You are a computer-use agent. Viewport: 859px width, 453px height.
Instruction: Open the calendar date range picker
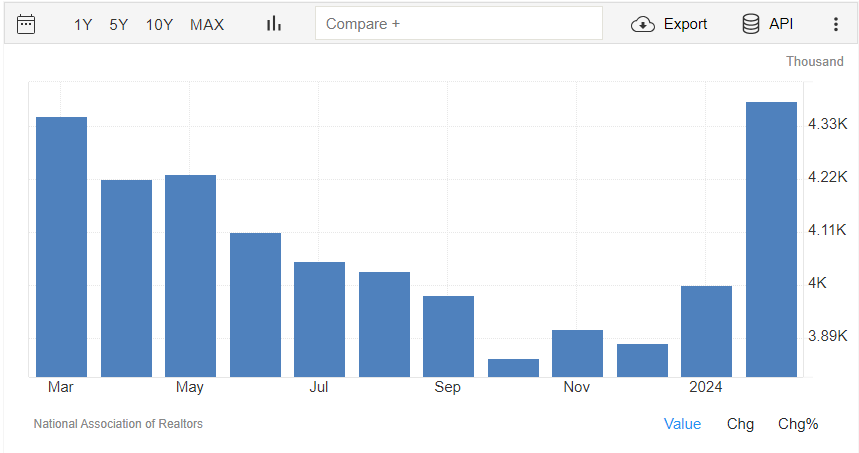tap(26, 25)
